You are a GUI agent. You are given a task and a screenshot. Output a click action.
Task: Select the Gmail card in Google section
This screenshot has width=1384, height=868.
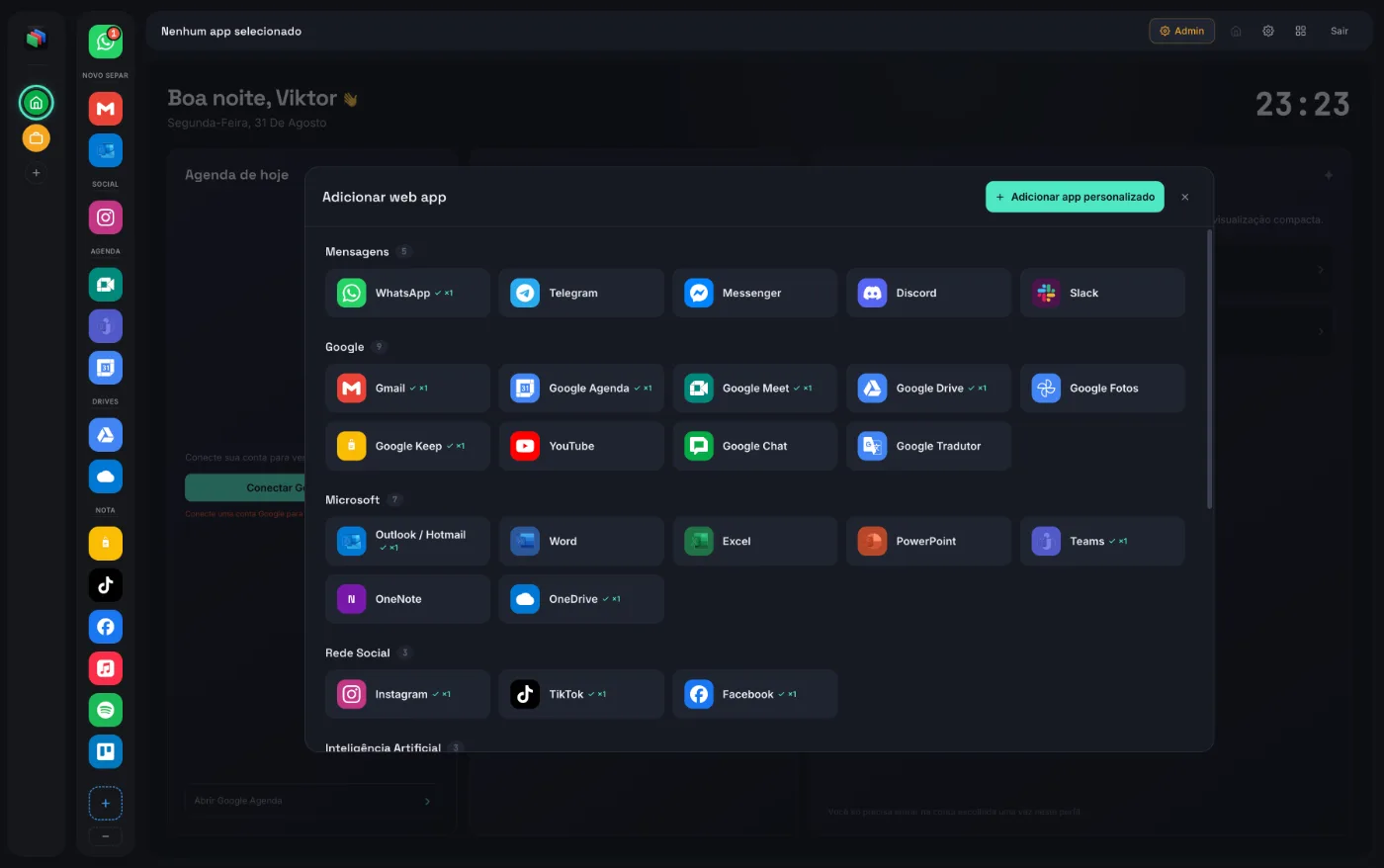pos(407,389)
